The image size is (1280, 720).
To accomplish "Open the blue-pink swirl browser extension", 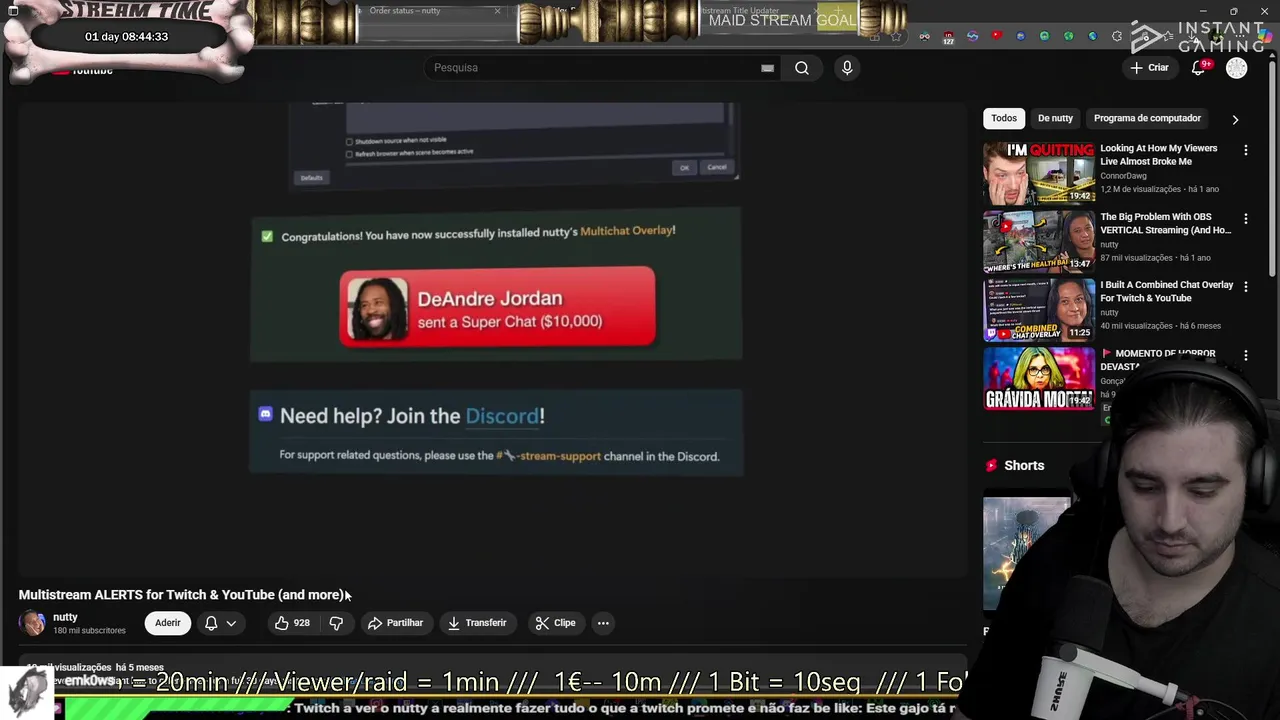I will point(972,37).
